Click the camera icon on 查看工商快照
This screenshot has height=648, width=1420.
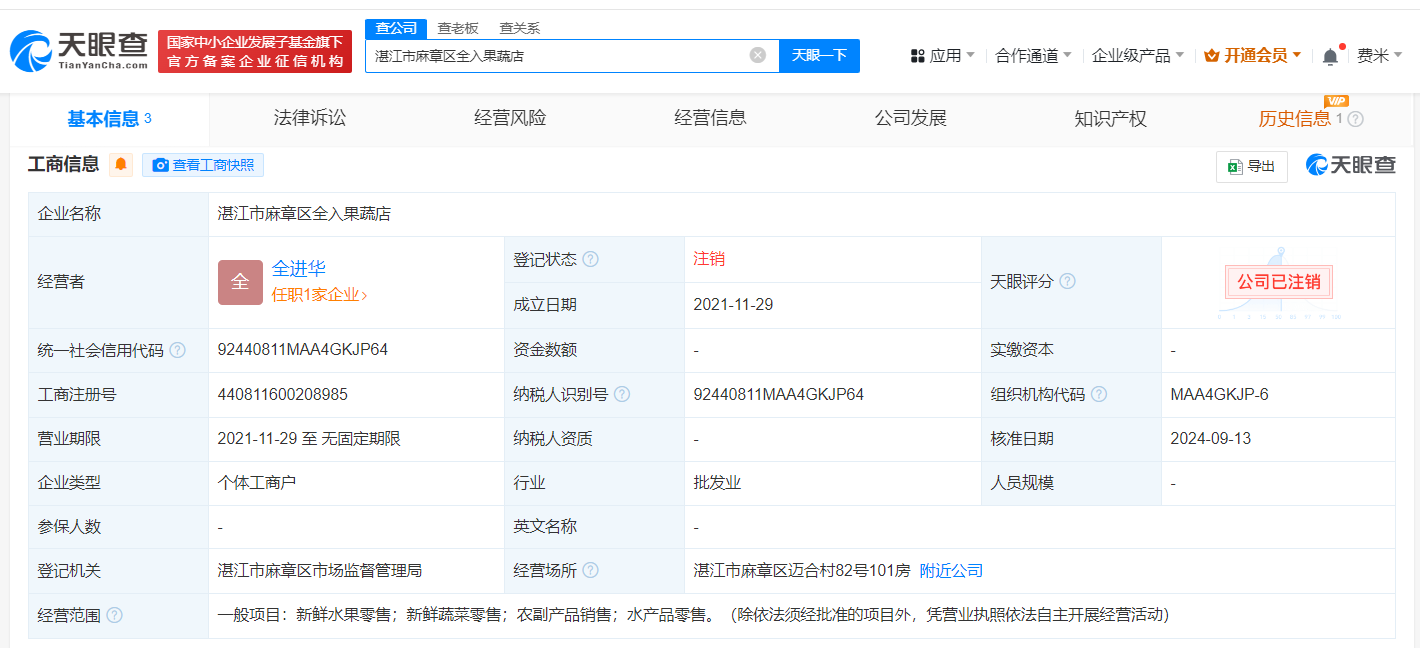point(160,165)
